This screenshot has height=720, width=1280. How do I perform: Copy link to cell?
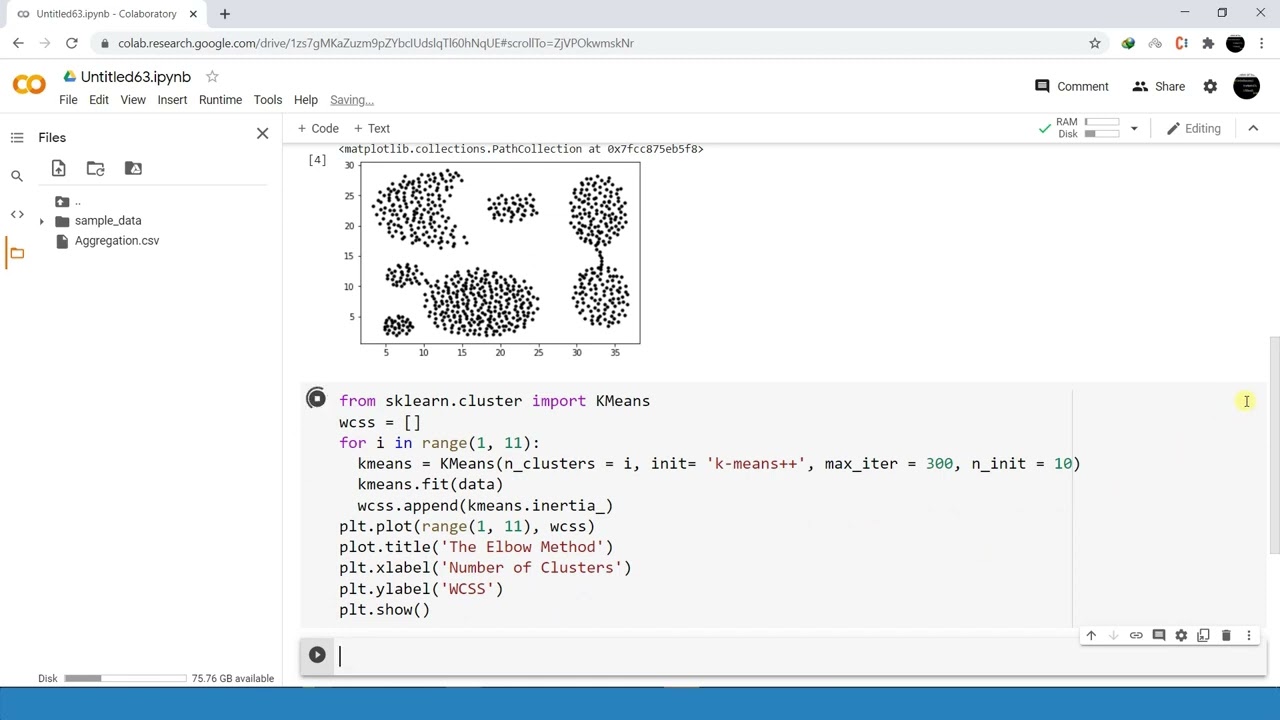tap(1136, 636)
